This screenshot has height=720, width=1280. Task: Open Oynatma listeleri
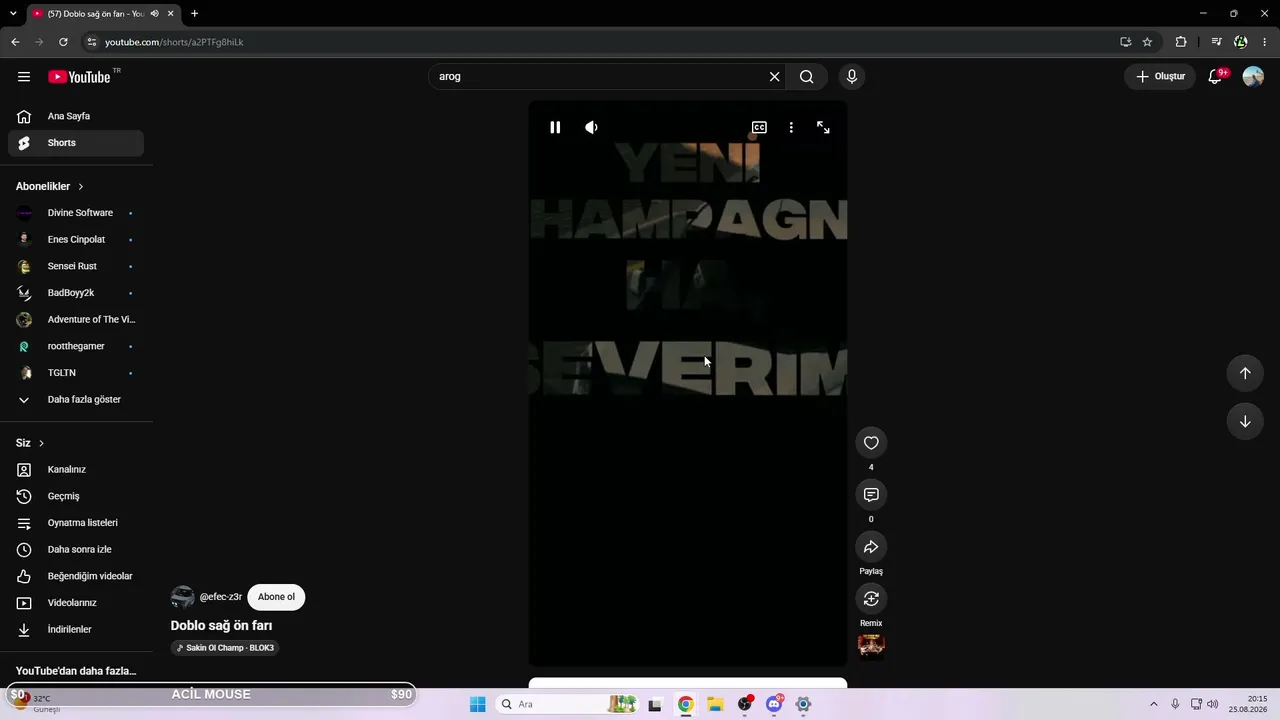click(x=76, y=523)
